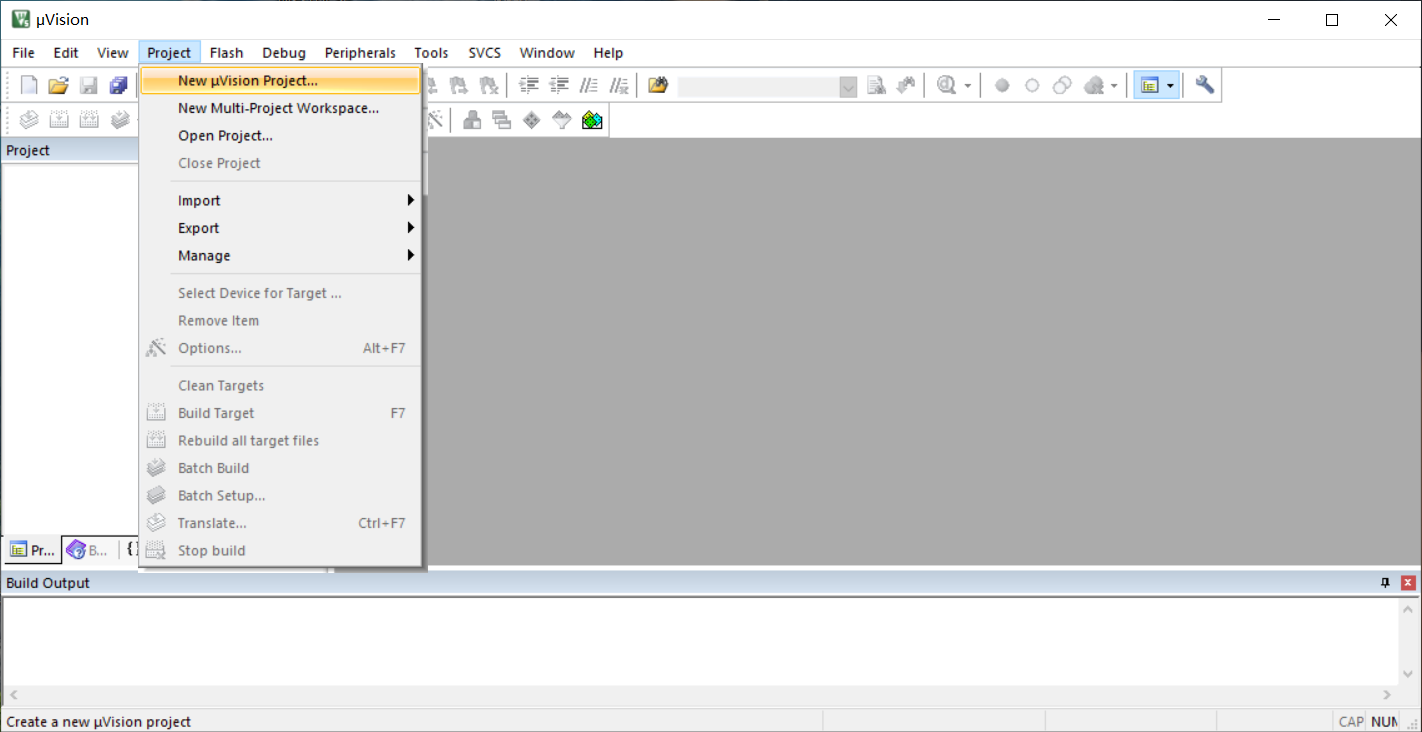
Task: Open Find in Files icon
Action: [657, 86]
